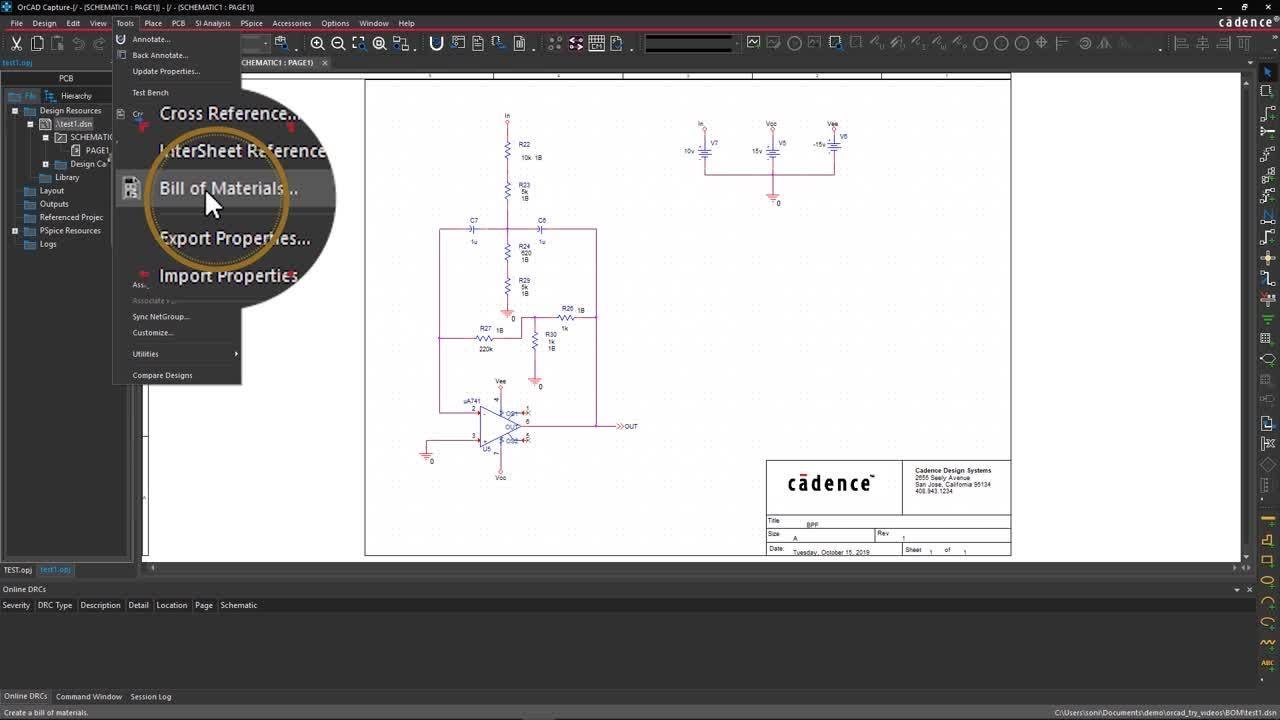Click the Paste clipboard icon

pos(58,43)
